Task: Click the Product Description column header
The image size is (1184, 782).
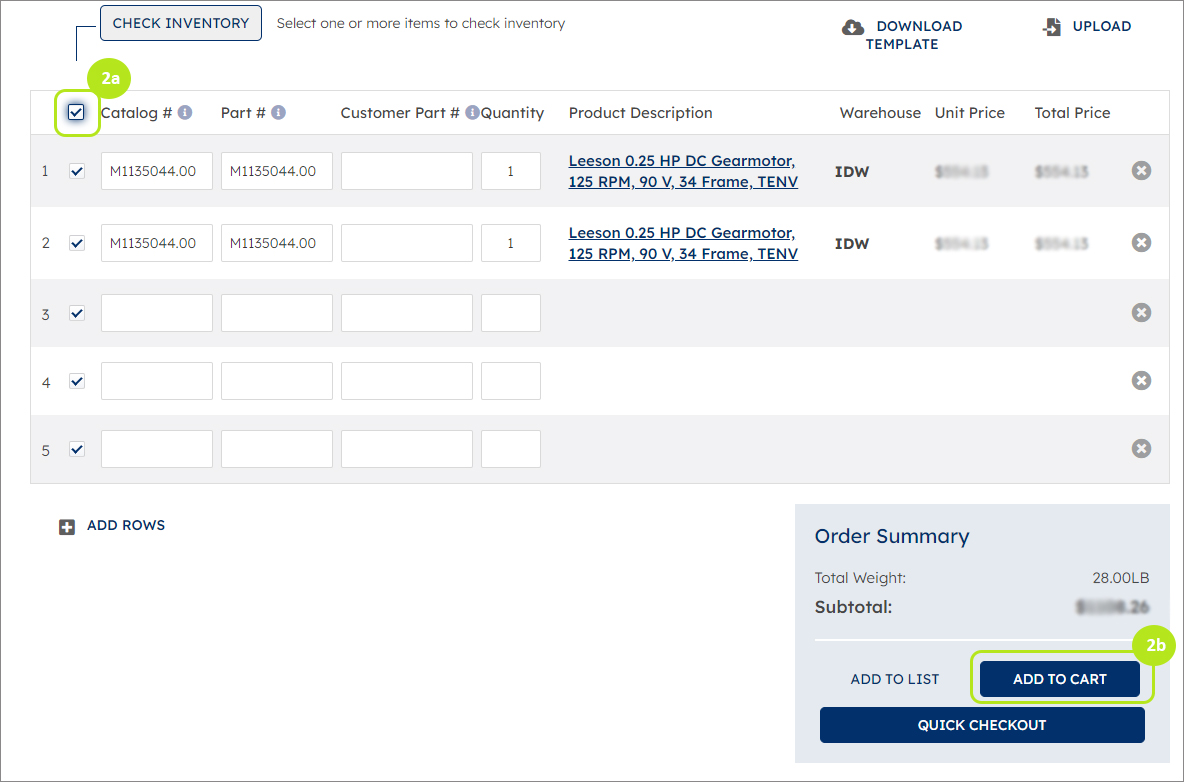Action: click(x=640, y=112)
